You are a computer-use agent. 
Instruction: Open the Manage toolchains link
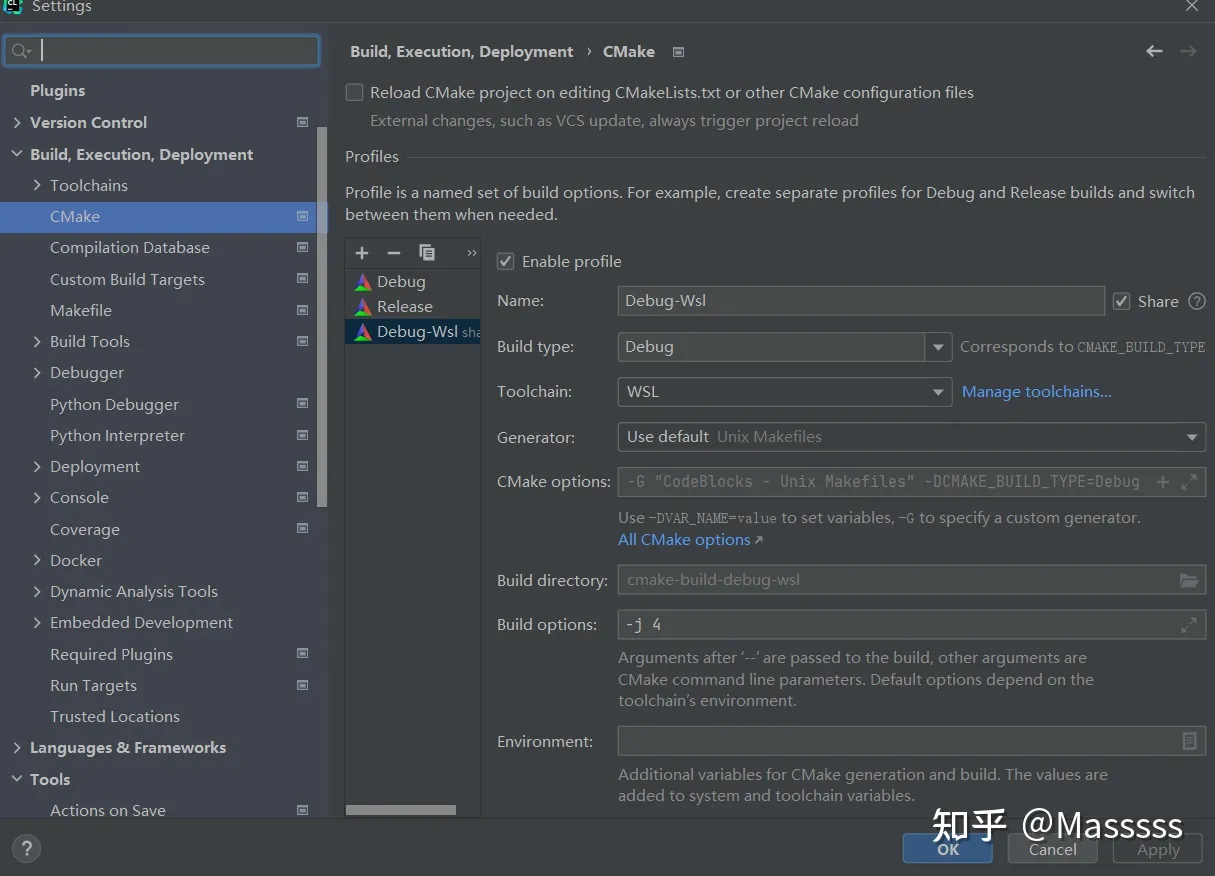(1037, 392)
